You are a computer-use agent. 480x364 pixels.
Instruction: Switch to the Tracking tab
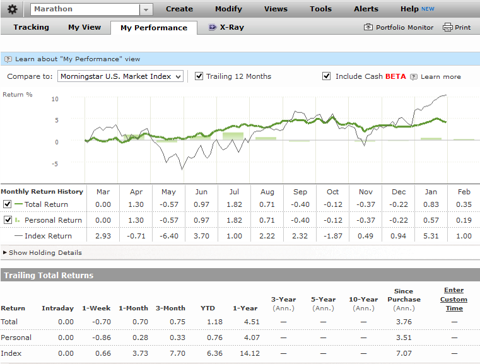click(x=31, y=27)
